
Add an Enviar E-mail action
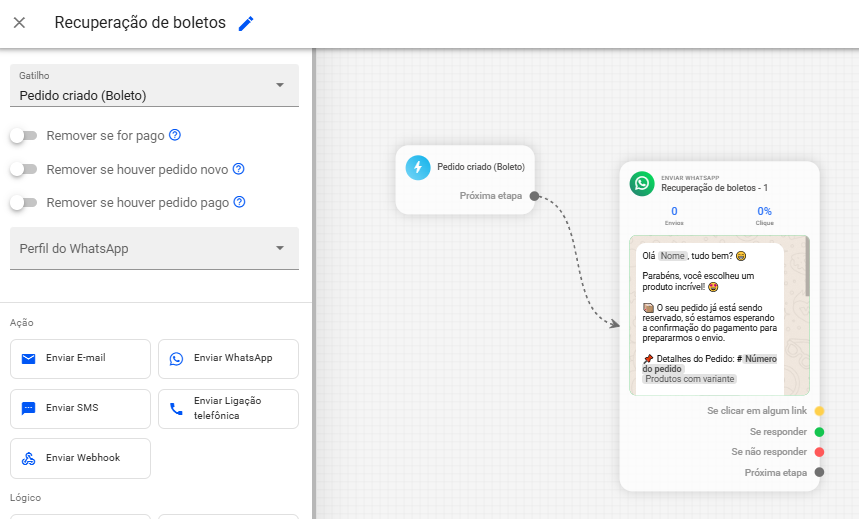pos(80,358)
